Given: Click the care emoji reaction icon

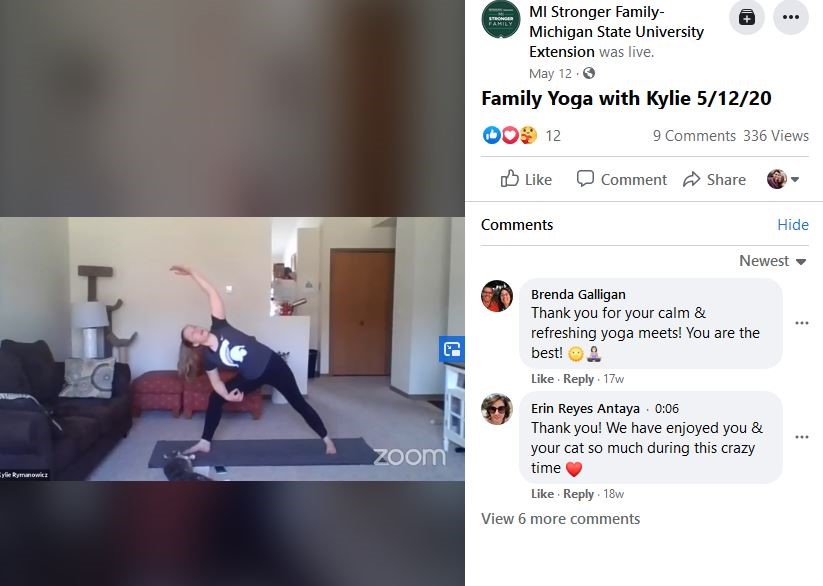Looking at the screenshot, I should (x=527, y=134).
